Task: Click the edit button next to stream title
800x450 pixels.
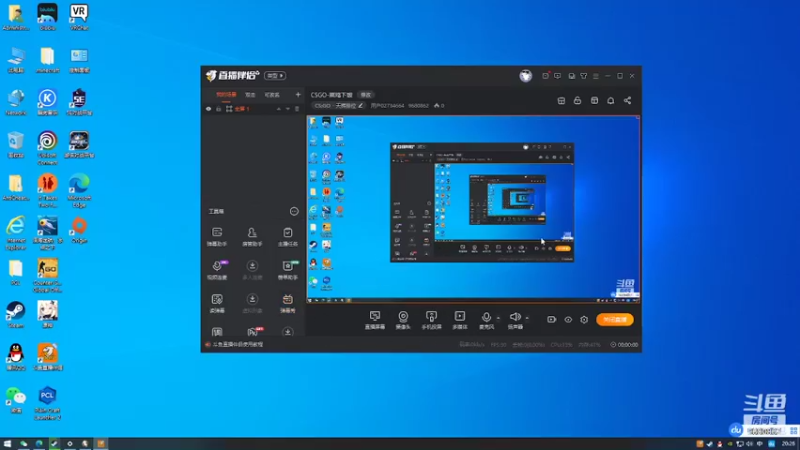Action: click(366, 95)
